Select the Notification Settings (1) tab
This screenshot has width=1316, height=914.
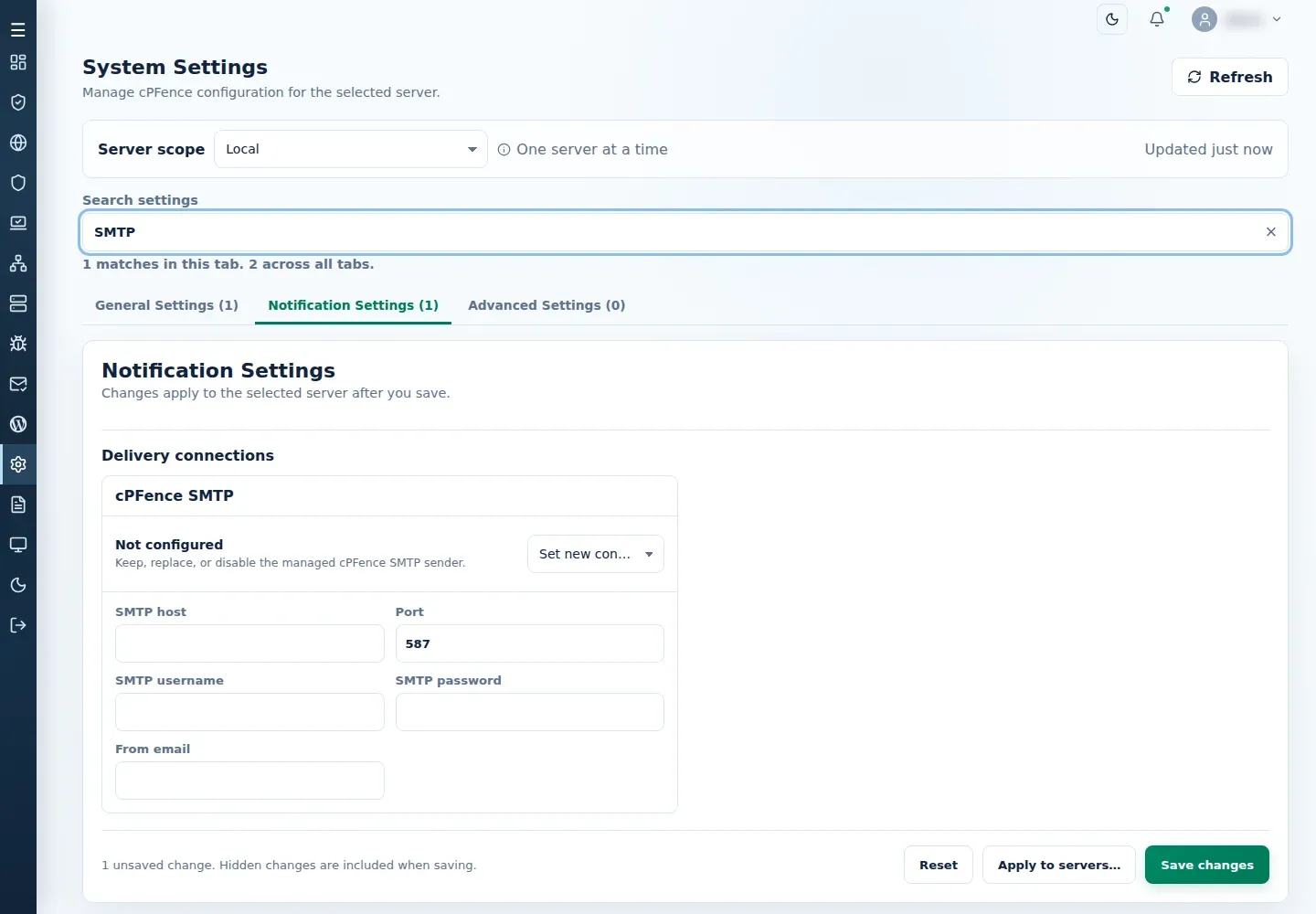tap(353, 305)
